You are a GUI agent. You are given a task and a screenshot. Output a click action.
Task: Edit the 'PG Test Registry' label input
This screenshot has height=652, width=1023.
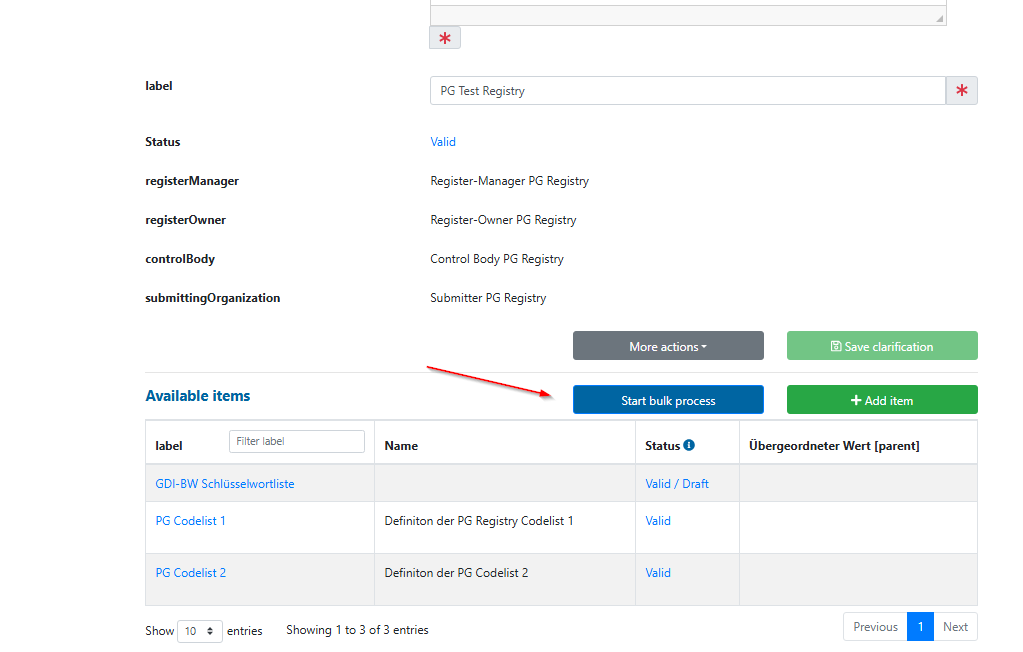click(687, 91)
